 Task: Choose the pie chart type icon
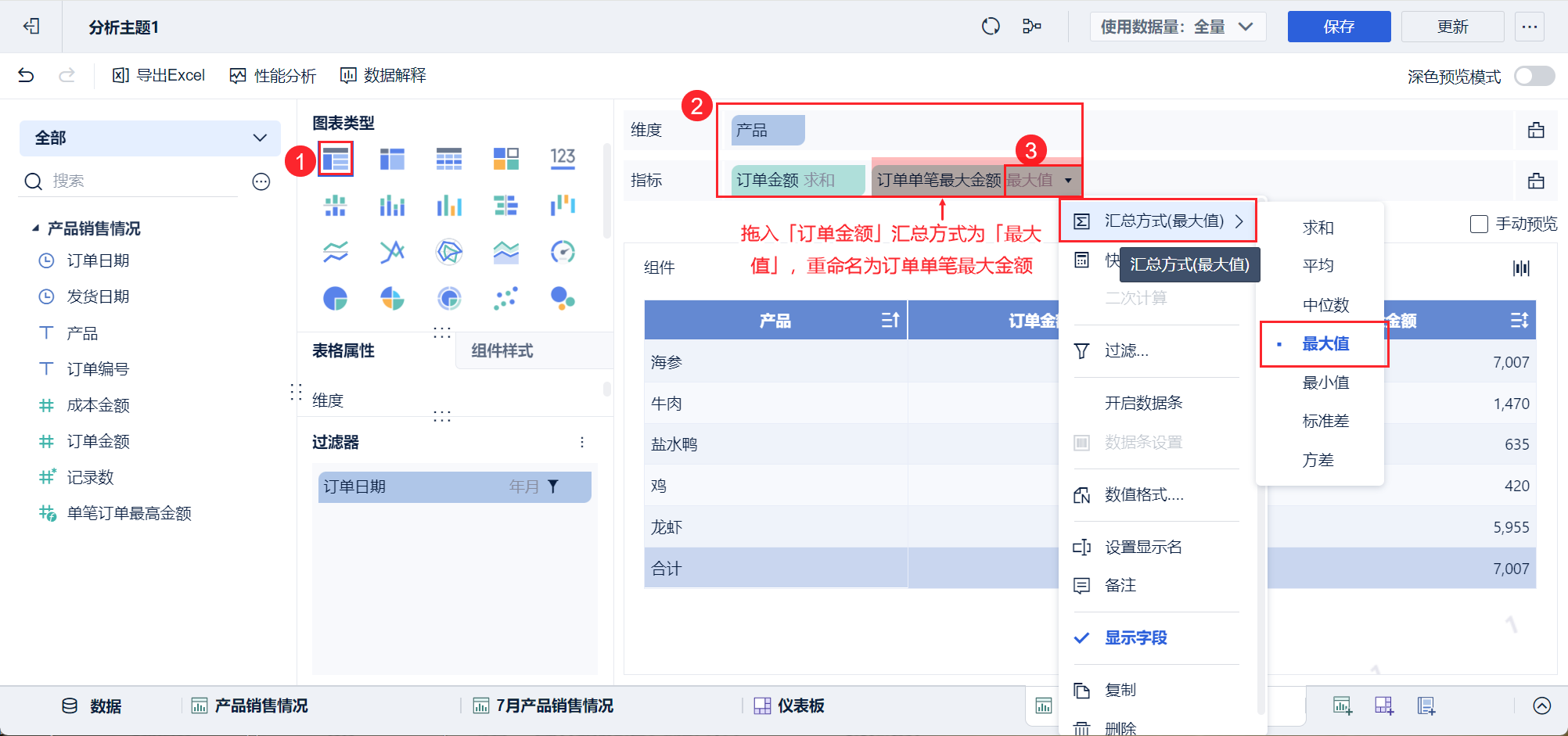pos(336,298)
